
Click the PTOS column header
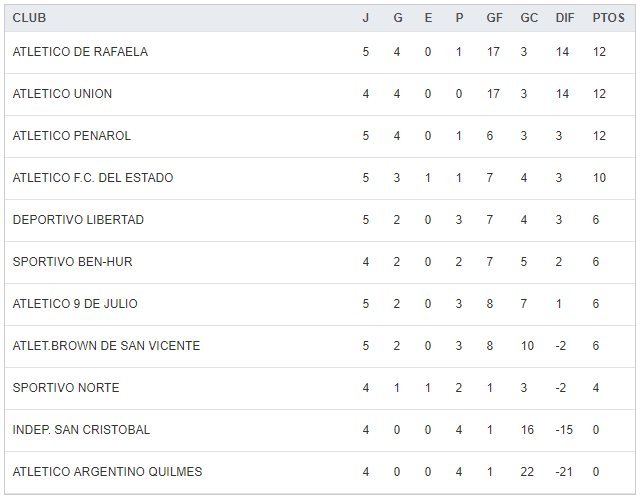(606, 18)
